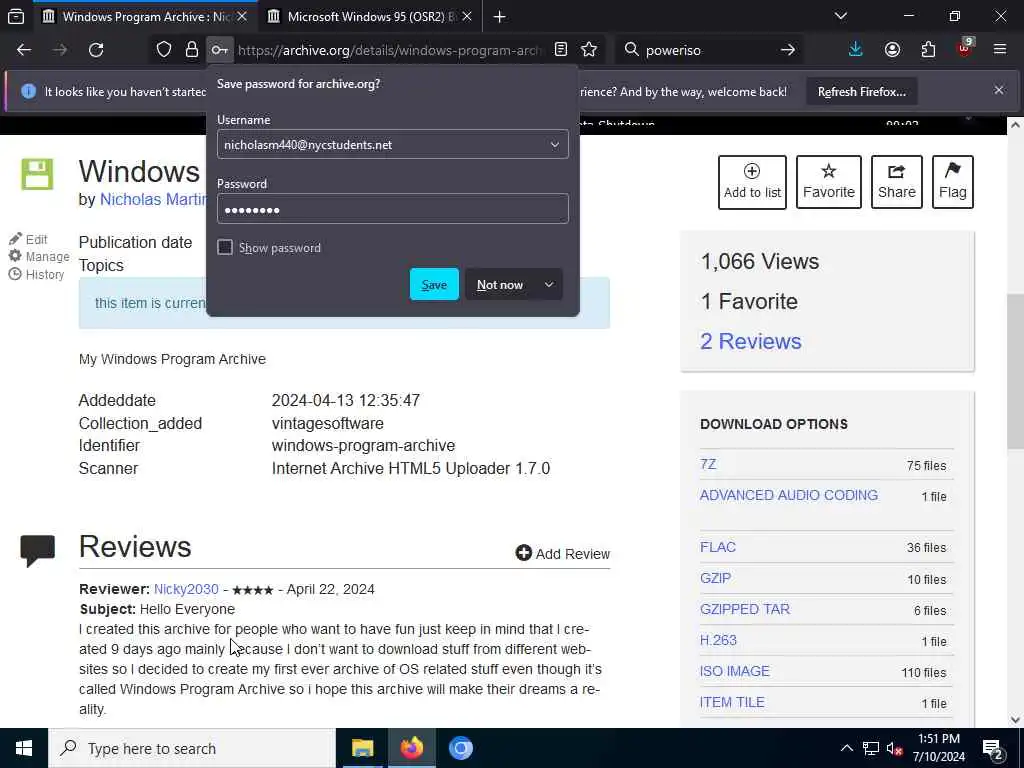The height and width of the screenshot is (768, 1024).
Task: Select the Windows Program Archive tab
Action: coord(145,16)
